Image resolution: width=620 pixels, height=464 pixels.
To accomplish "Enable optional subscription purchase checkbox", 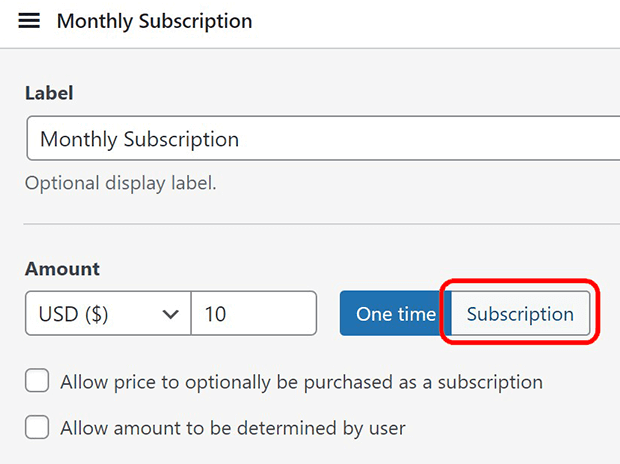I will 37,381.
